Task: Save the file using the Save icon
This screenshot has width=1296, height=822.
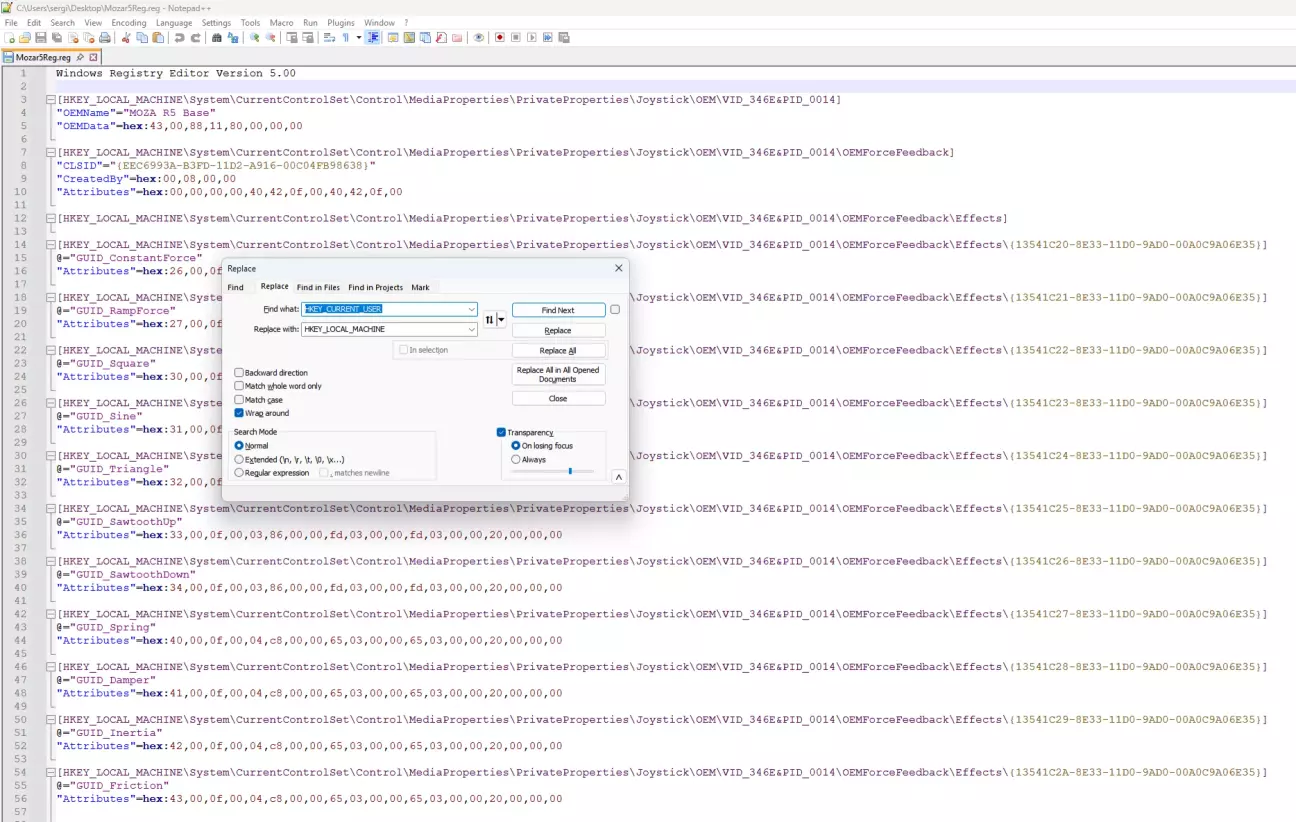Action: (41, 38)
